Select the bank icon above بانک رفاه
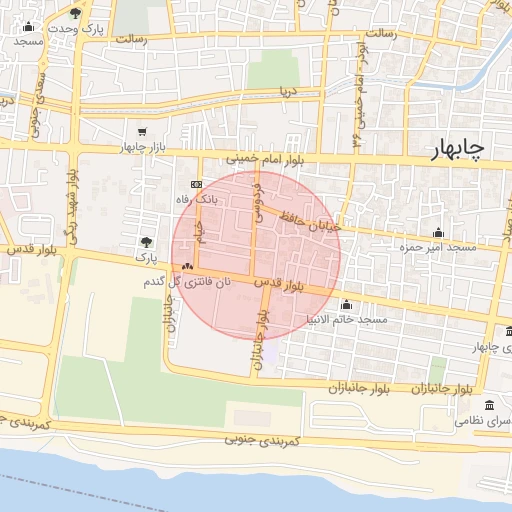 196,184
